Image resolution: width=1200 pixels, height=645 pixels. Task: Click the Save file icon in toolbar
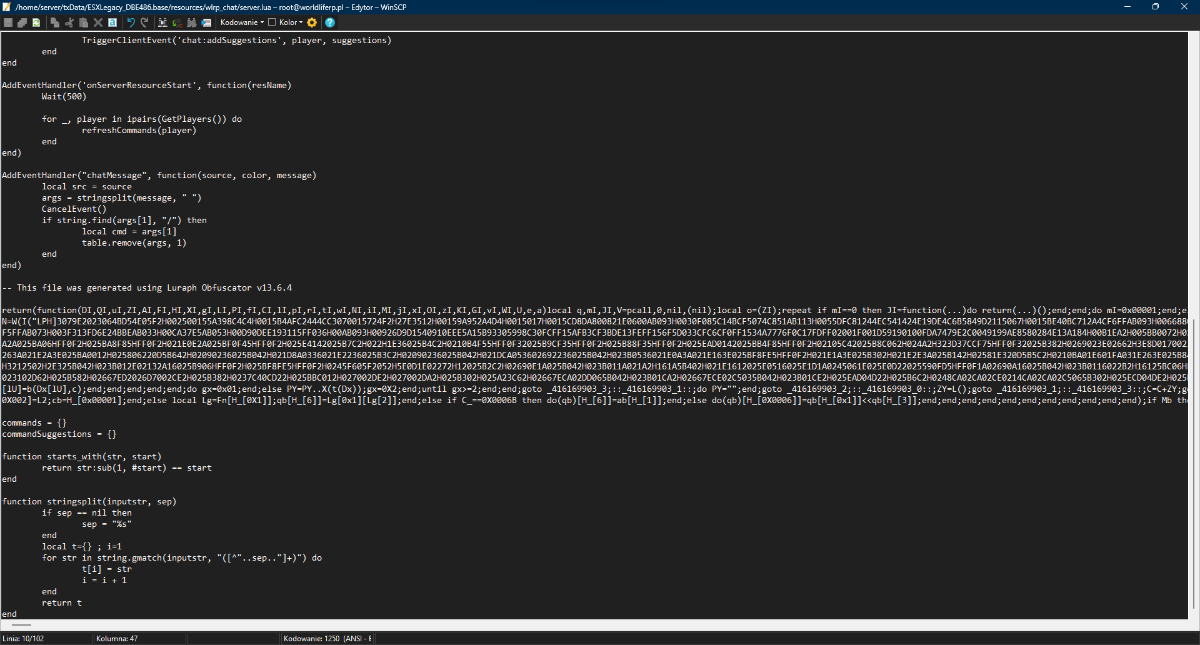(x=8, y=22)
